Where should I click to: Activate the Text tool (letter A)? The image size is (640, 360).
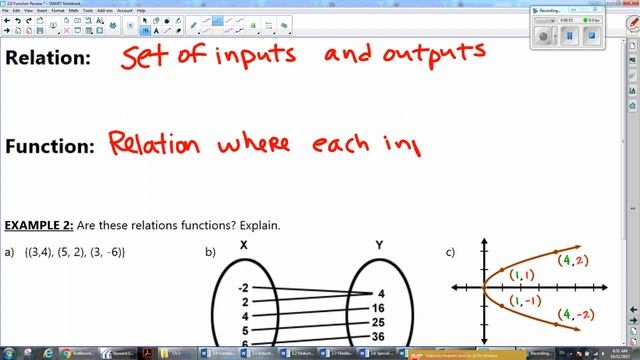pos(156,31)
